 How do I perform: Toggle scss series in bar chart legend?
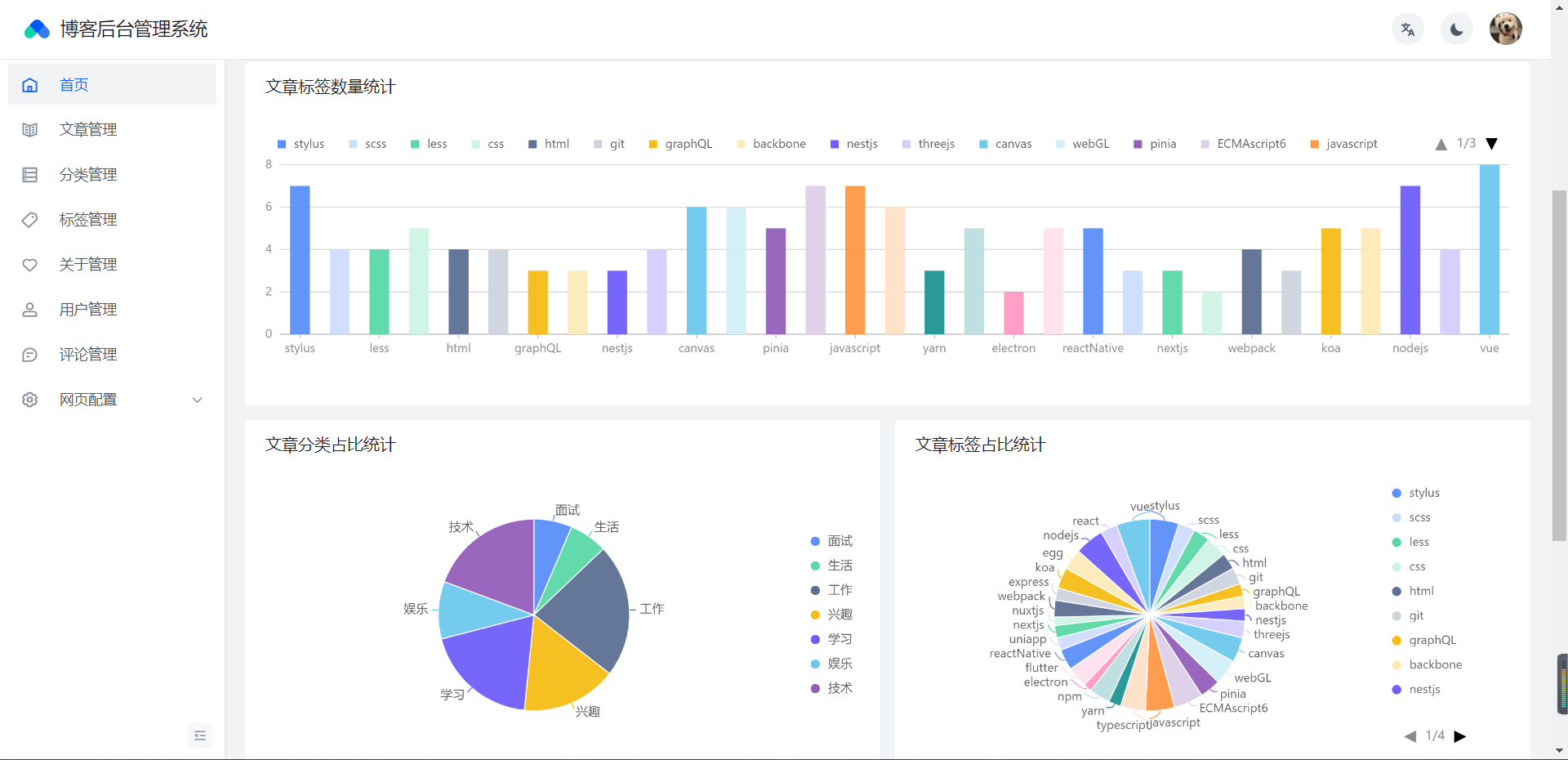(367, 144)
